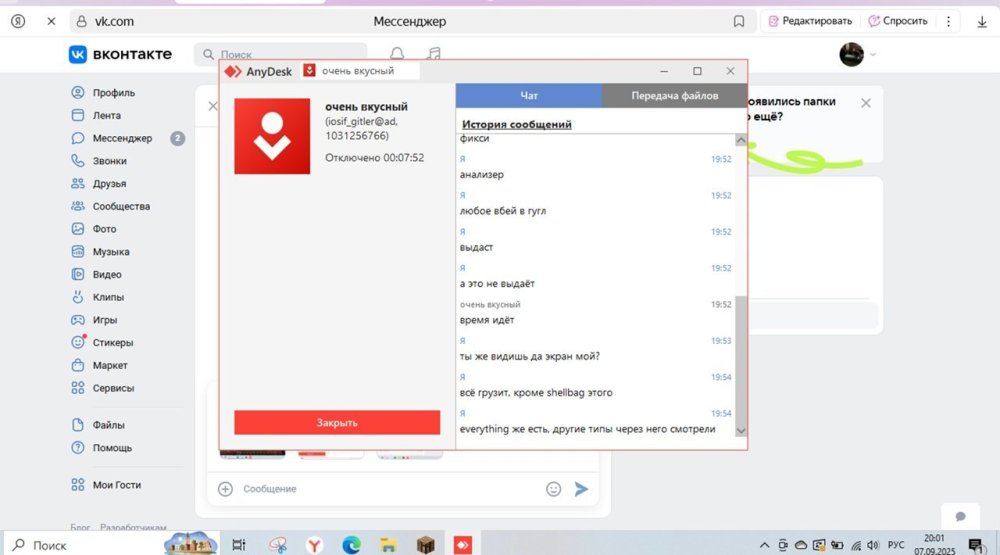1000x555 pixels.
Task: Click the VK music note icon
Action: pyautogui.click(x=434, y=54)
